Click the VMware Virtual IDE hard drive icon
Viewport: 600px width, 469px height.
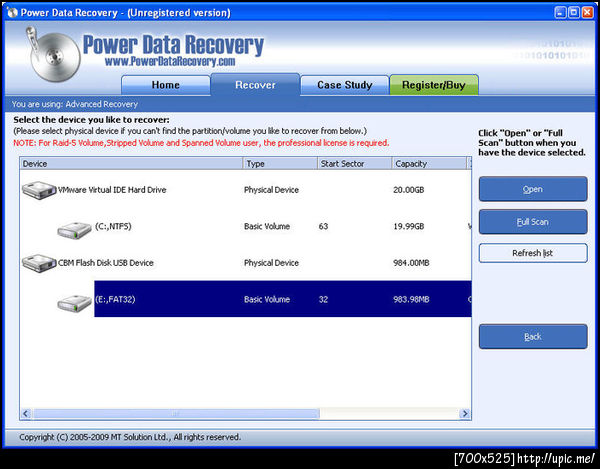39,190
